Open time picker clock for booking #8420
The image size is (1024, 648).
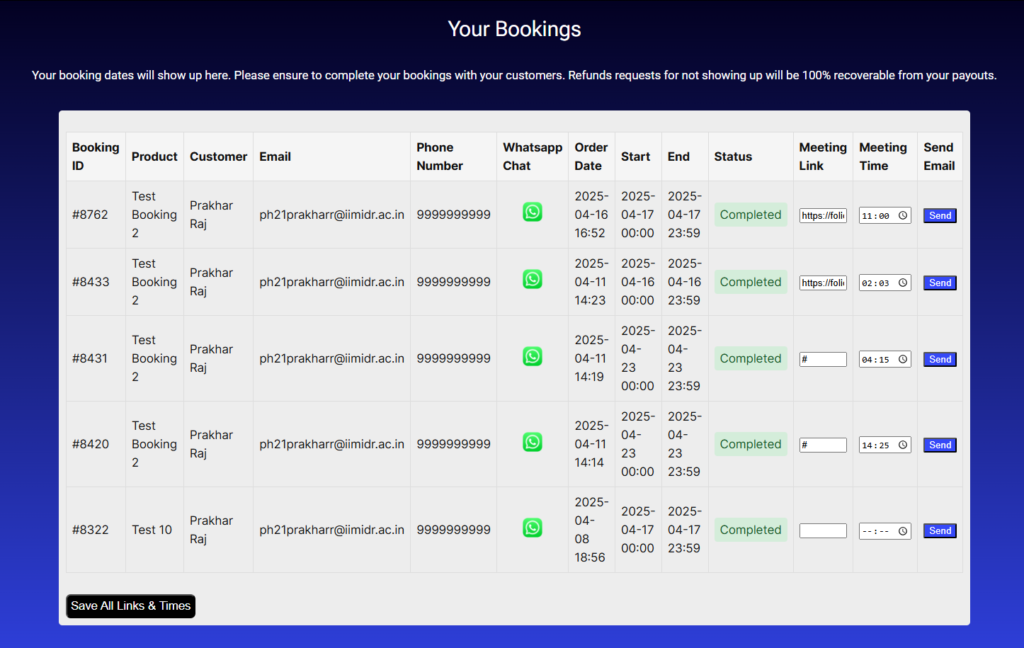903,445
